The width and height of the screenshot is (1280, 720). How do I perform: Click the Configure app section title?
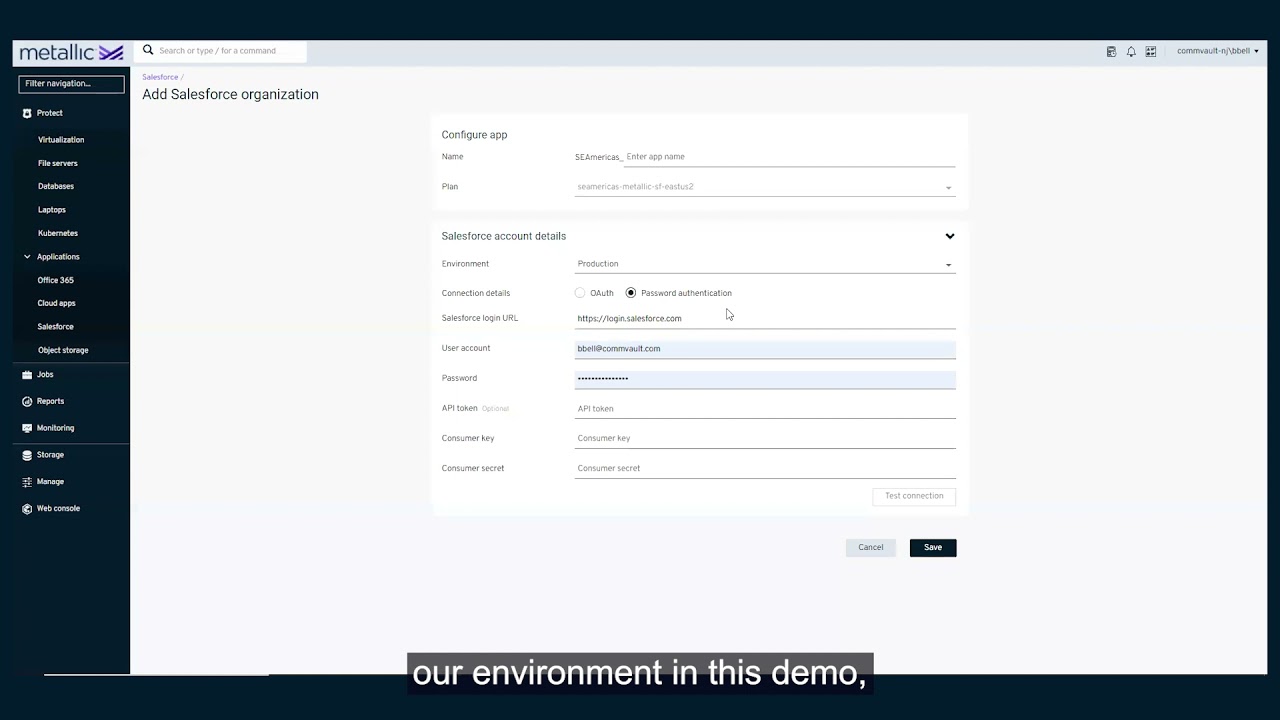click(x=474, y=135)
